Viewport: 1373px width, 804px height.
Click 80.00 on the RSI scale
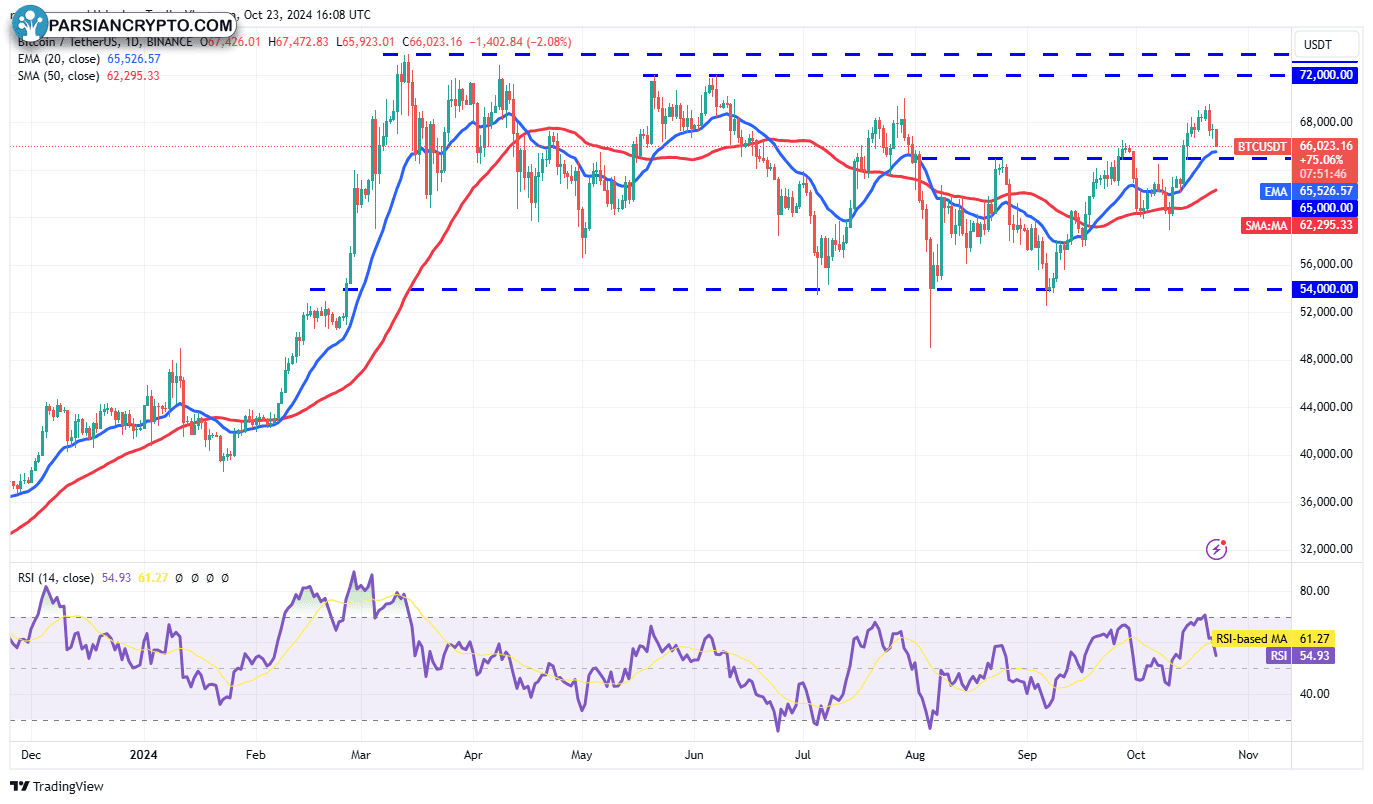pyautogui.click(x=1314, y=591)
